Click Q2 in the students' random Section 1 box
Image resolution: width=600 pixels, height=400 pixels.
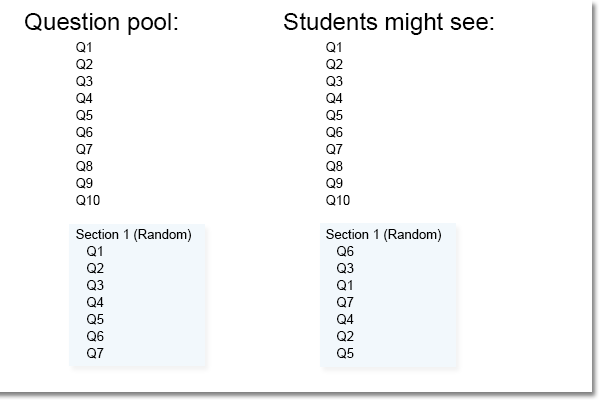pyautogui.click(x=345, y=337)
